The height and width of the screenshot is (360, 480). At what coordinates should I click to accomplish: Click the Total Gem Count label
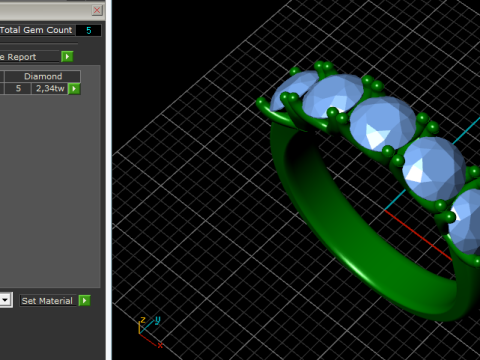36,30
